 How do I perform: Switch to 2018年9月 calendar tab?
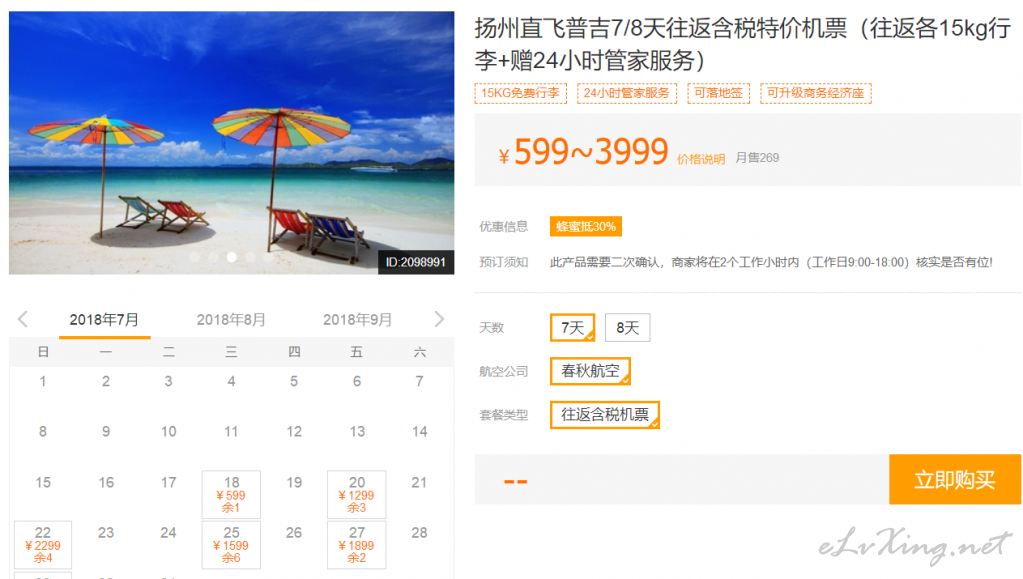click(357, 320)
